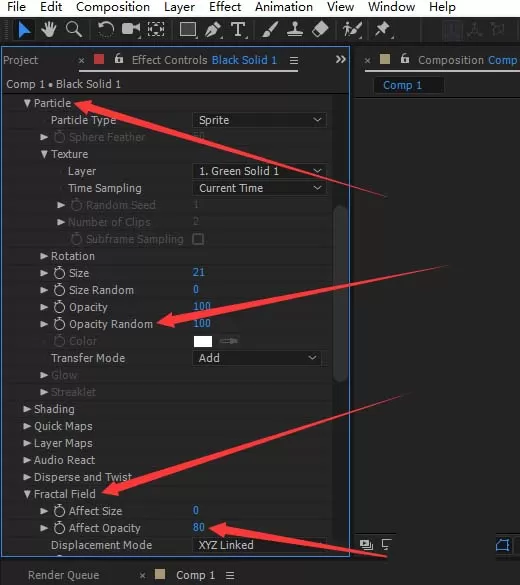
Task: Toggle the Effect Controls panel lock icon
Action: [x=119, y=59]
